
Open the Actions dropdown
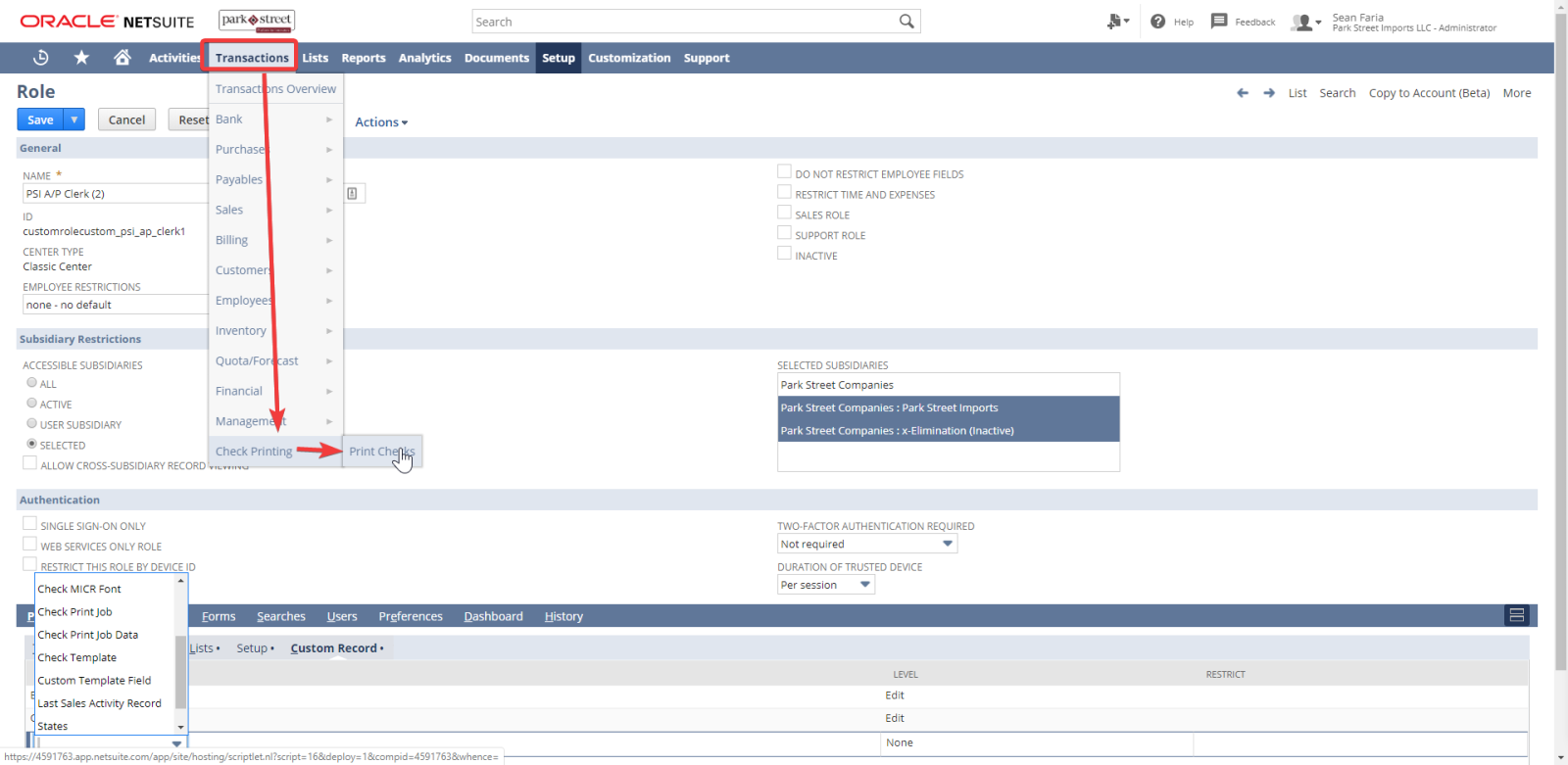pyautogui.click(x=381, y=122)
